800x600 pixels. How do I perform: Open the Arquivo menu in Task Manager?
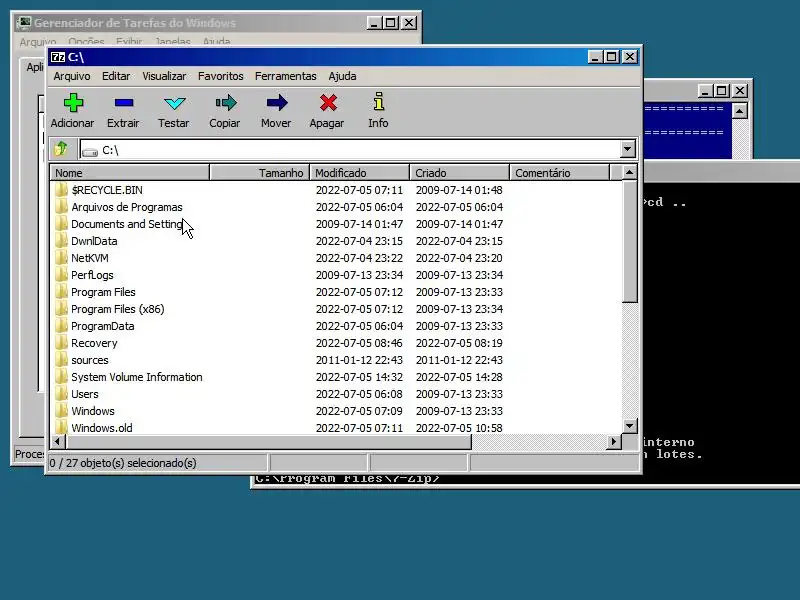[x=38, y=41]
